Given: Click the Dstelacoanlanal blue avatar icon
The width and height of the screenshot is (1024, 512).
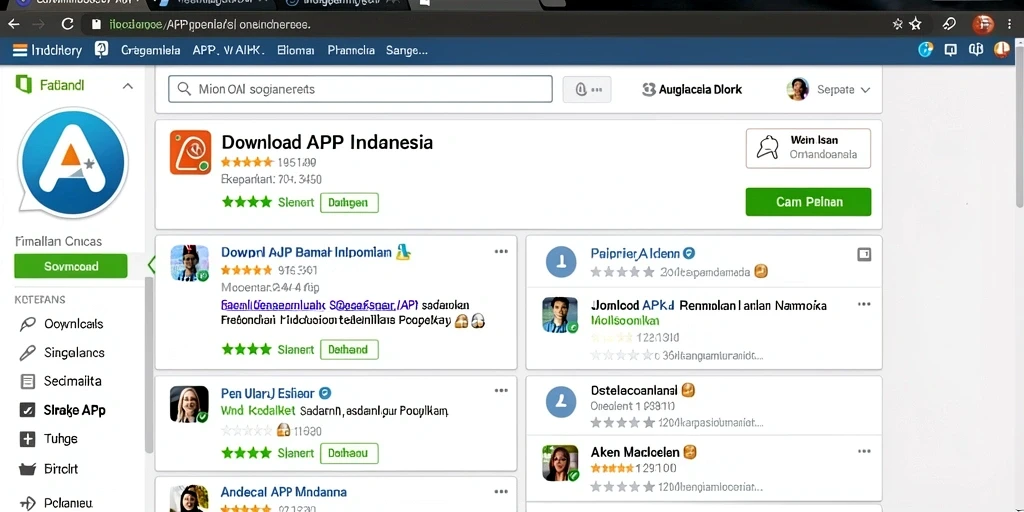Looking at the screenshot, I should (x=560, y=402).
